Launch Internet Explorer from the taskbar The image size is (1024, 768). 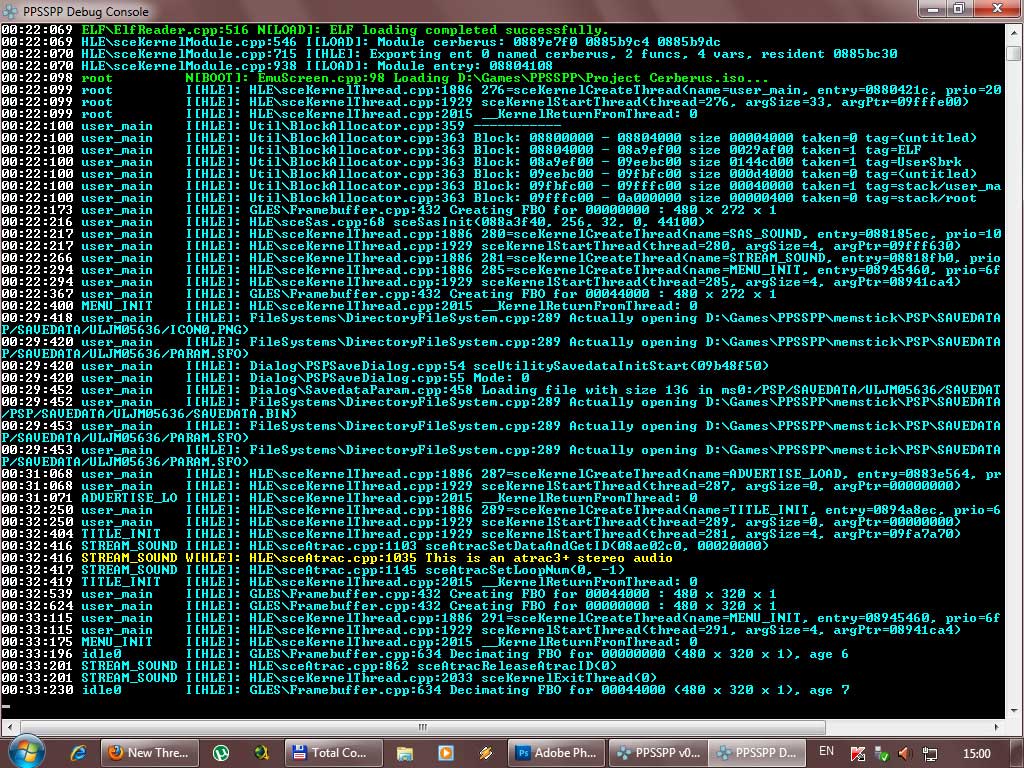tap(78, 753)
